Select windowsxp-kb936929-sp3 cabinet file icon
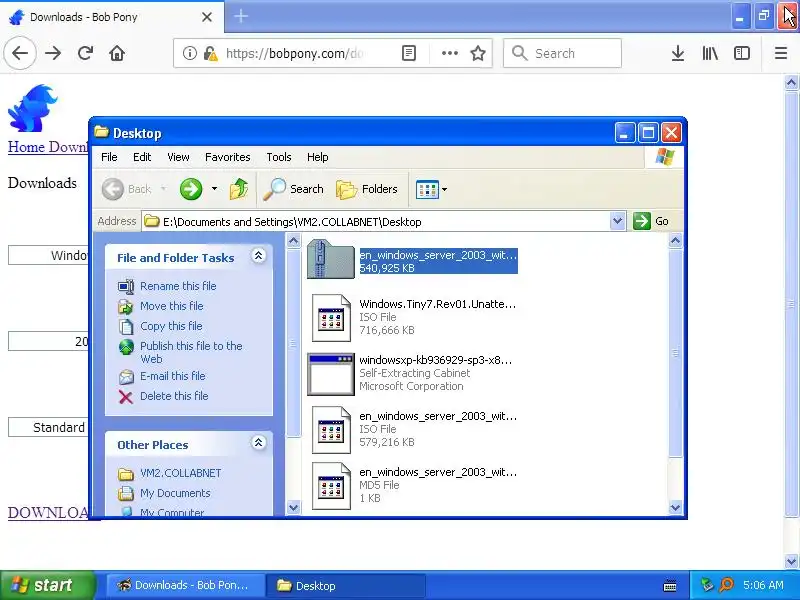This screenshot has width=800, height=600. click(x=331, y=374)
